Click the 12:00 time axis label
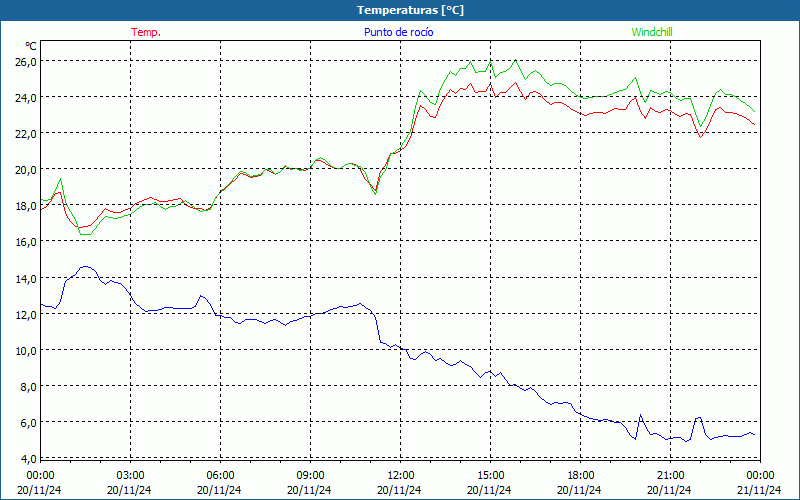The height and width of the screenshot is (500, 800). pyautogui.click(x=401, y=476)
